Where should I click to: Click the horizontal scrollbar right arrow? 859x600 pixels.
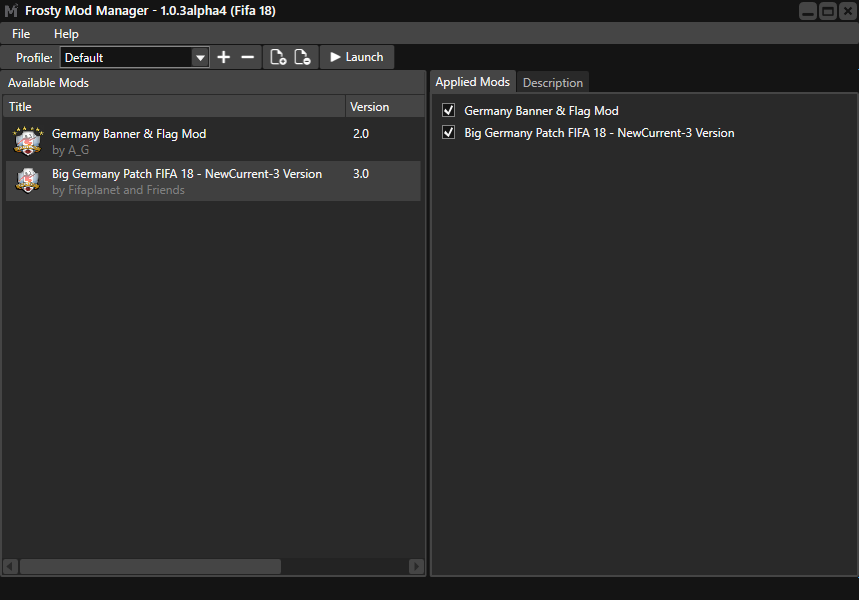416,566
